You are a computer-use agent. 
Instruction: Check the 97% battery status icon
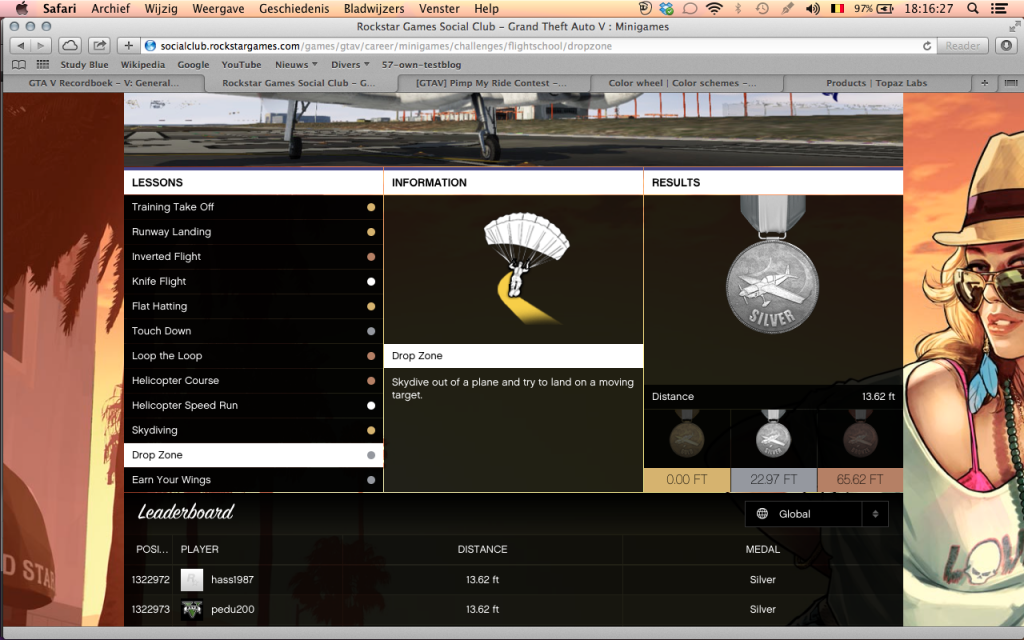(x=874, y=8)
